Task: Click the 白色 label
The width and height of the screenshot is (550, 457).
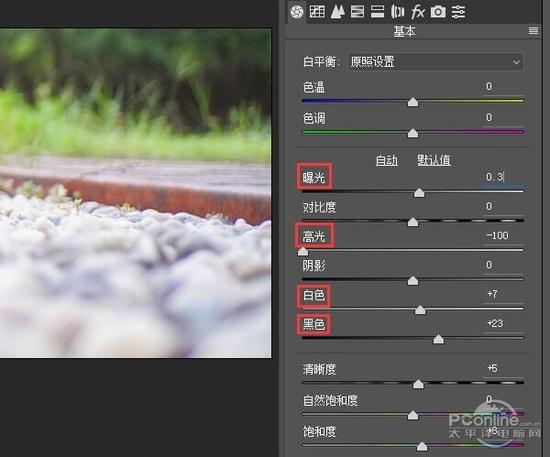Action: pos(313,295)
